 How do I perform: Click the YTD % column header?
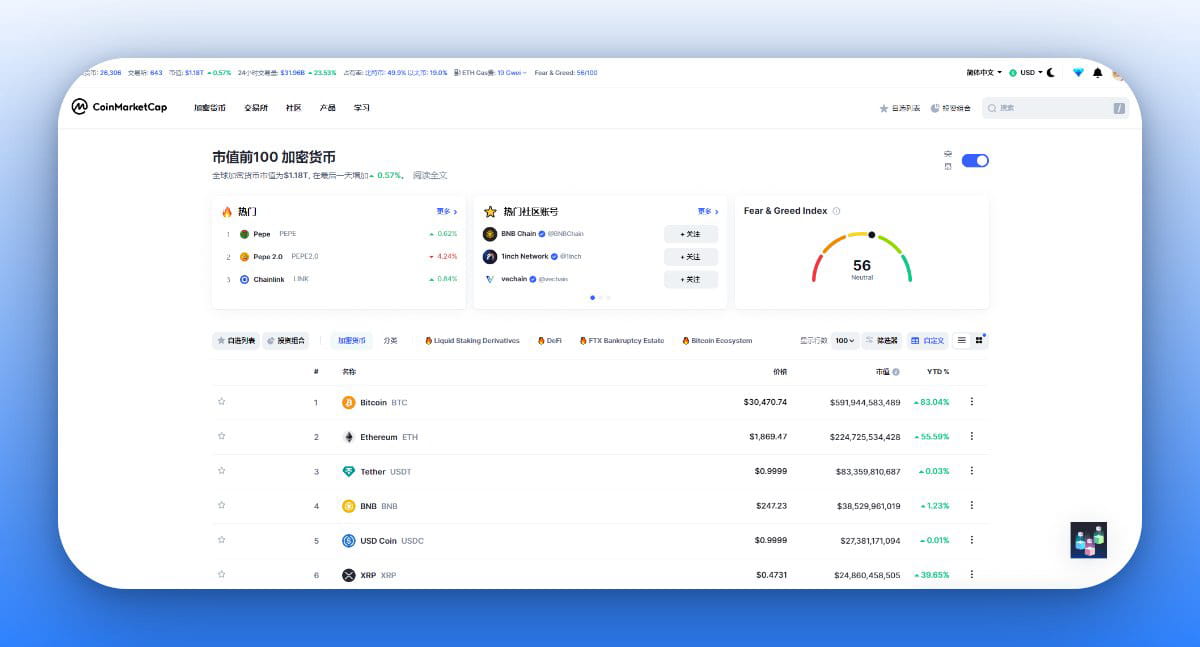(938, 372)
